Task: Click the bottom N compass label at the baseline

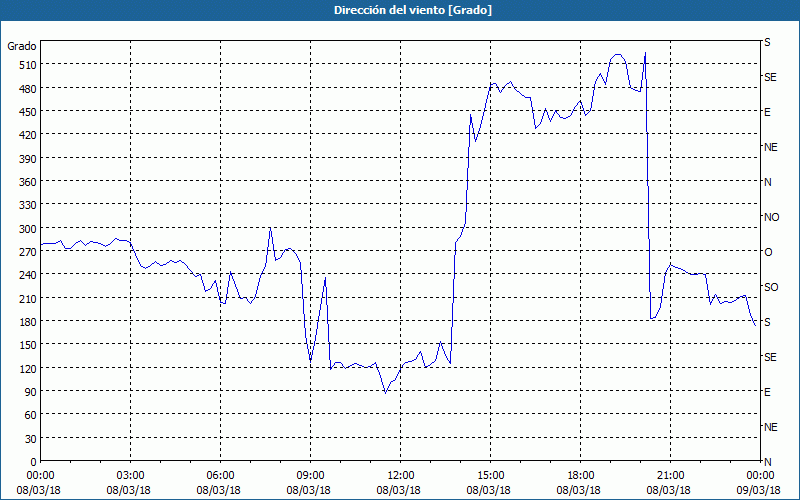Action: [768, 462]
